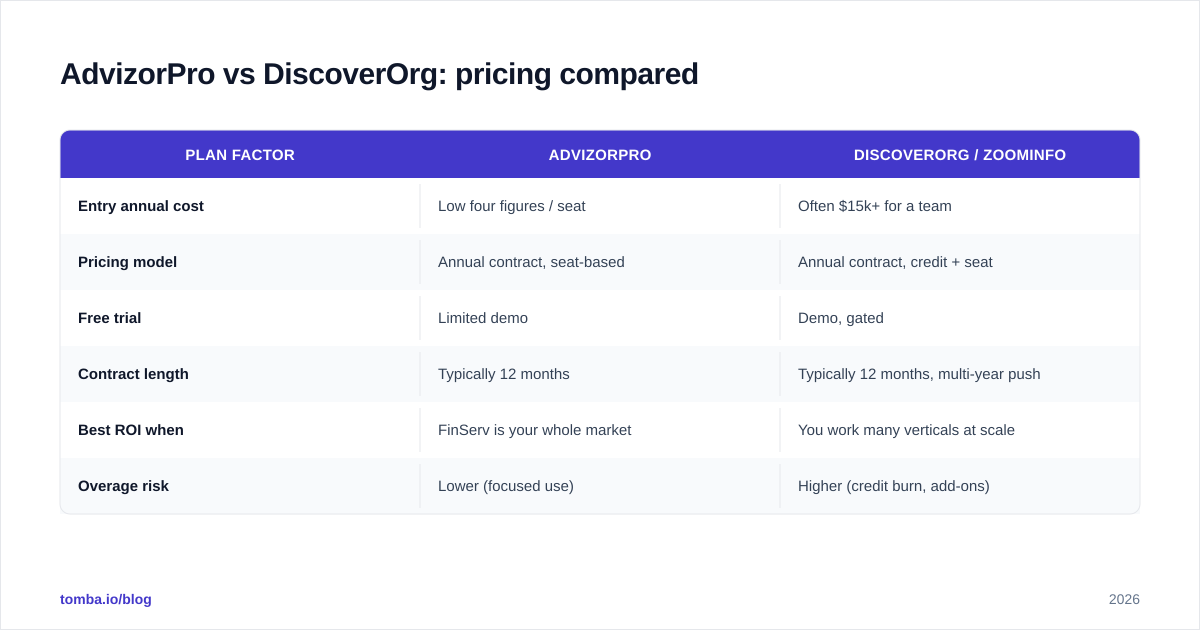Screen dimensions: 1200x630
Task: Select the 'DISCOVERORG / ZOOMINFO' column header
Action: coord(960,155)
